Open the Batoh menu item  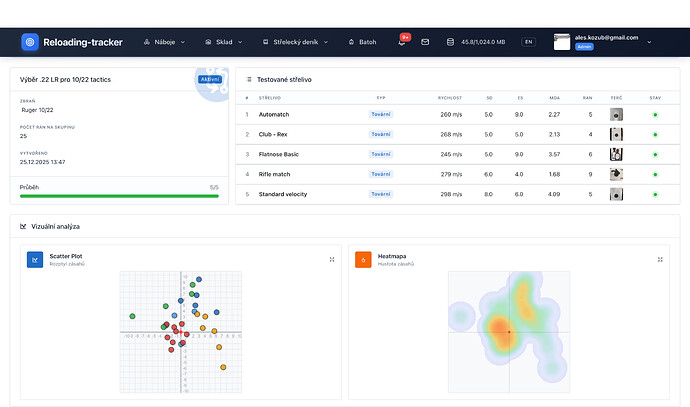tap(362, 42)
